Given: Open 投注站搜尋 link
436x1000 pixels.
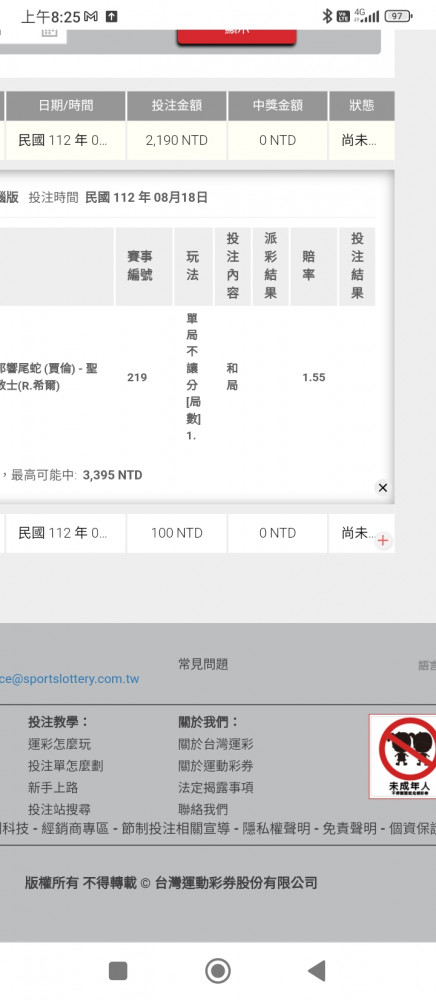Looking at the screenshot, I should tap(59, 809).
